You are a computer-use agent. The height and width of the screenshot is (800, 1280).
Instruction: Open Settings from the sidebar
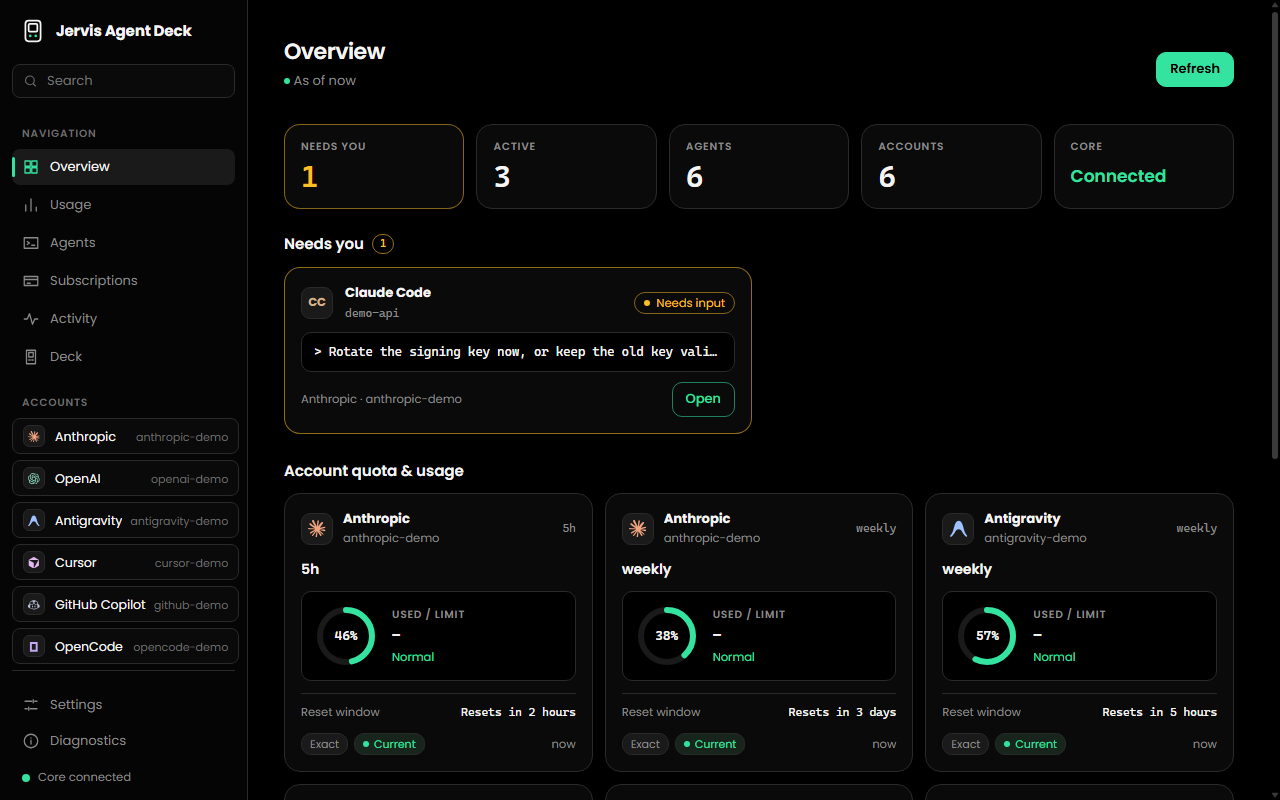(124, 705)
